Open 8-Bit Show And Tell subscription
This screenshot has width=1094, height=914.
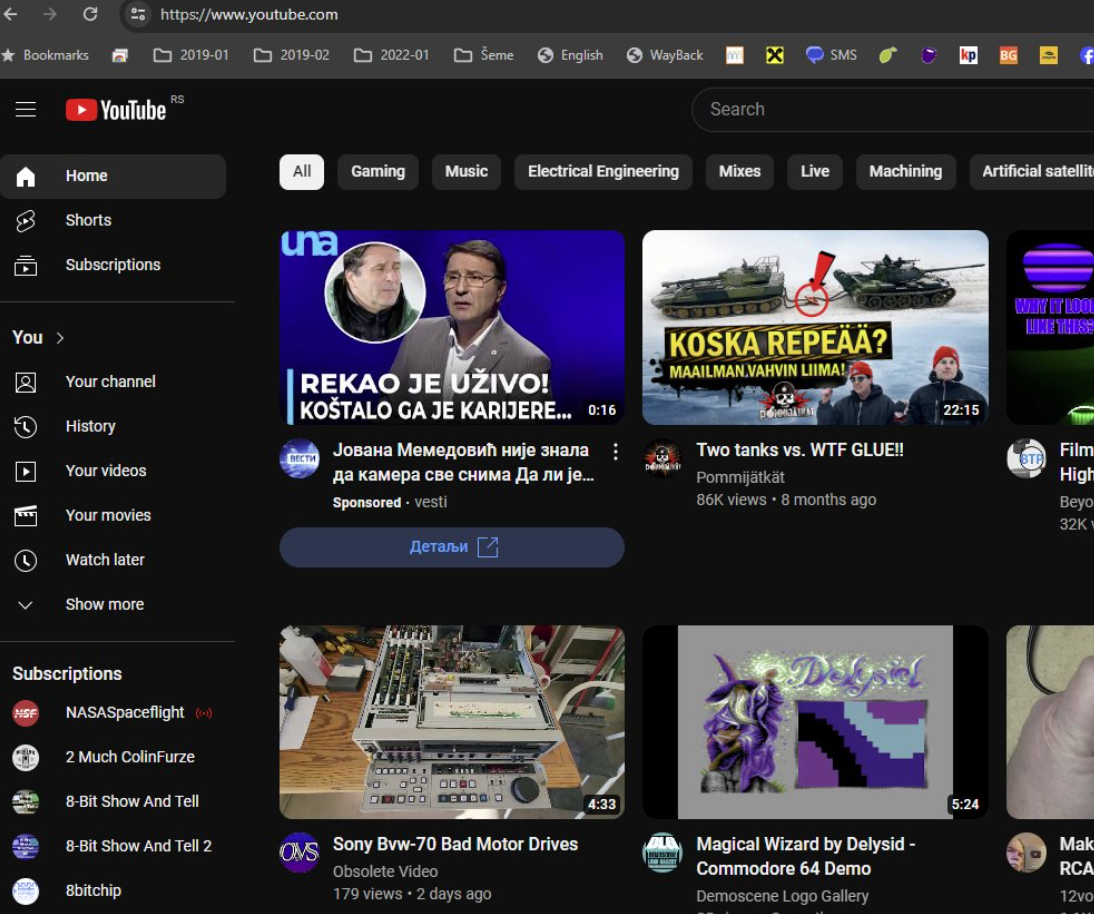pyautogui.click(x=113, y=802)
